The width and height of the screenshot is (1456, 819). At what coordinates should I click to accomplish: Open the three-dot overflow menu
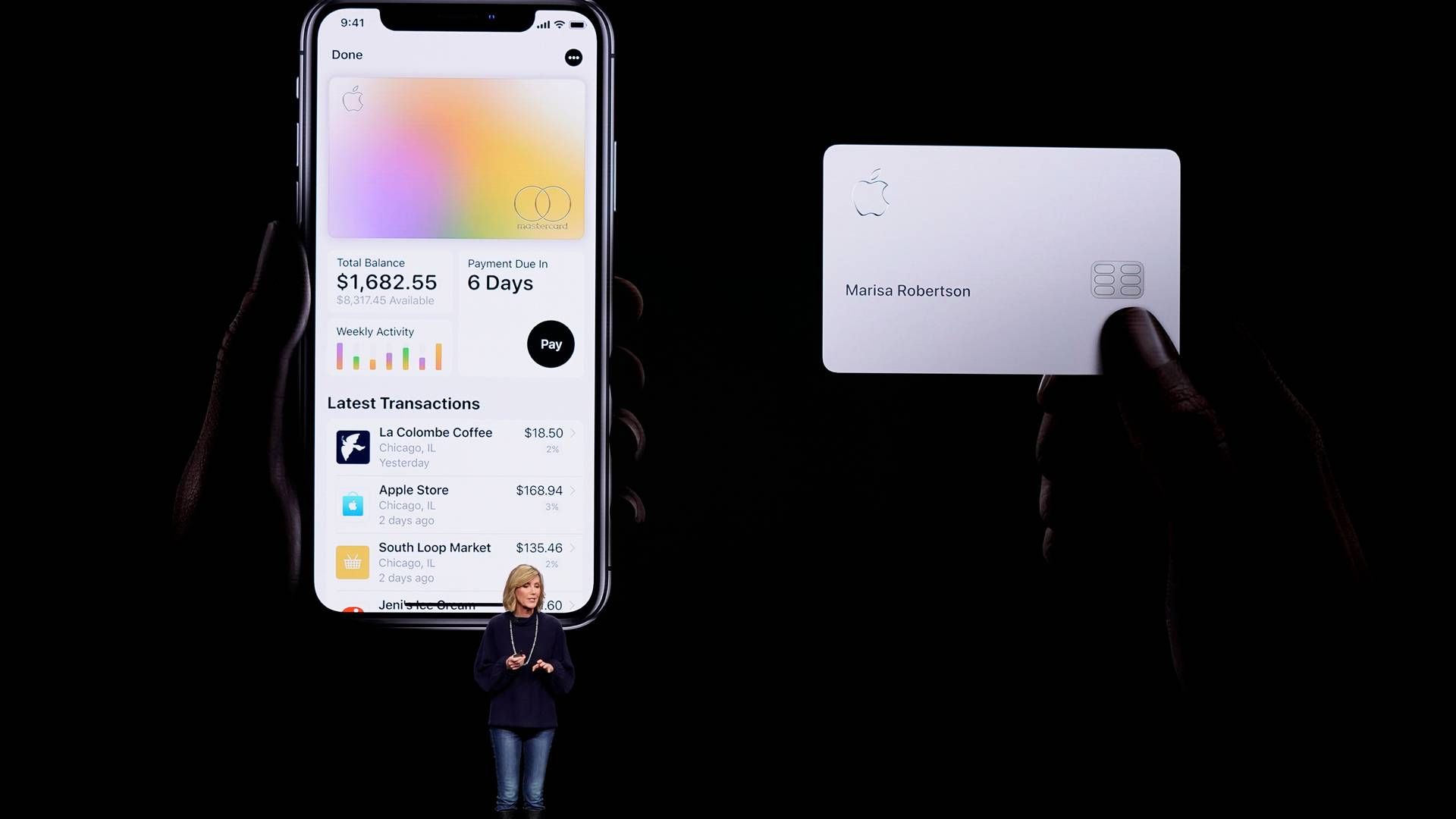tap(574, 57)
